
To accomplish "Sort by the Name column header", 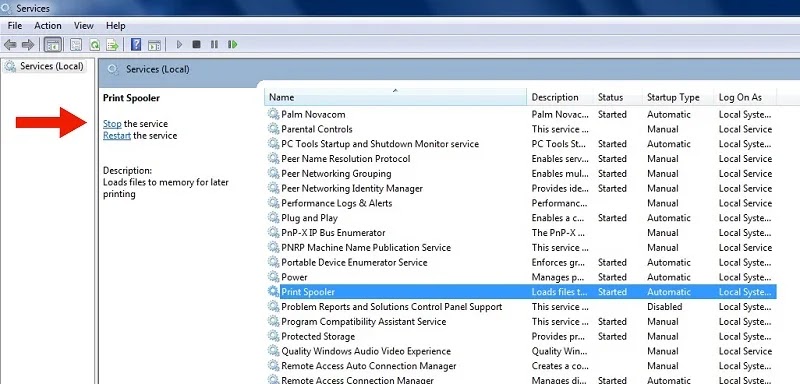I will pos(395,97).
